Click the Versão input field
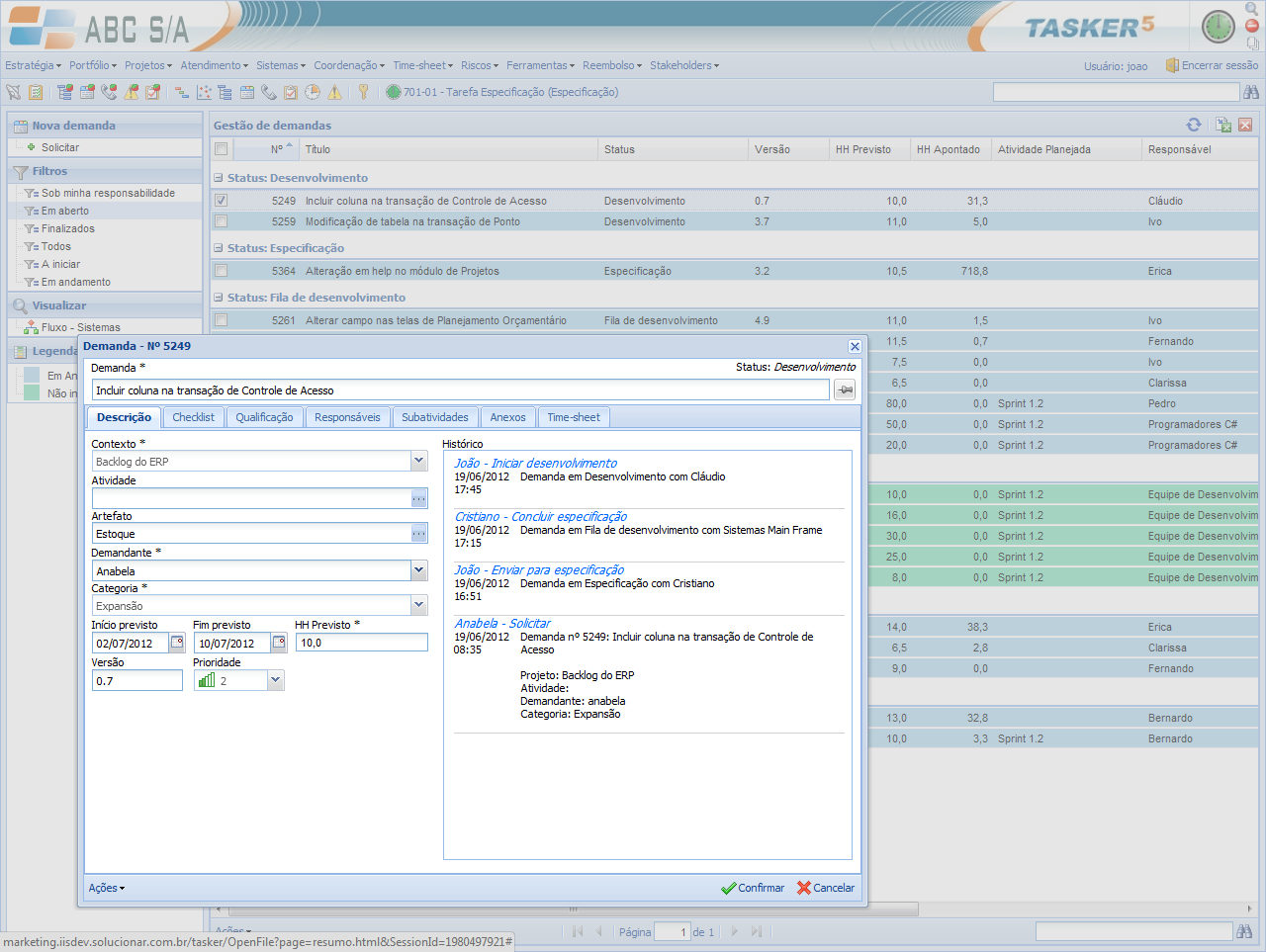The image size is (1266, 952). pos(137,680)
